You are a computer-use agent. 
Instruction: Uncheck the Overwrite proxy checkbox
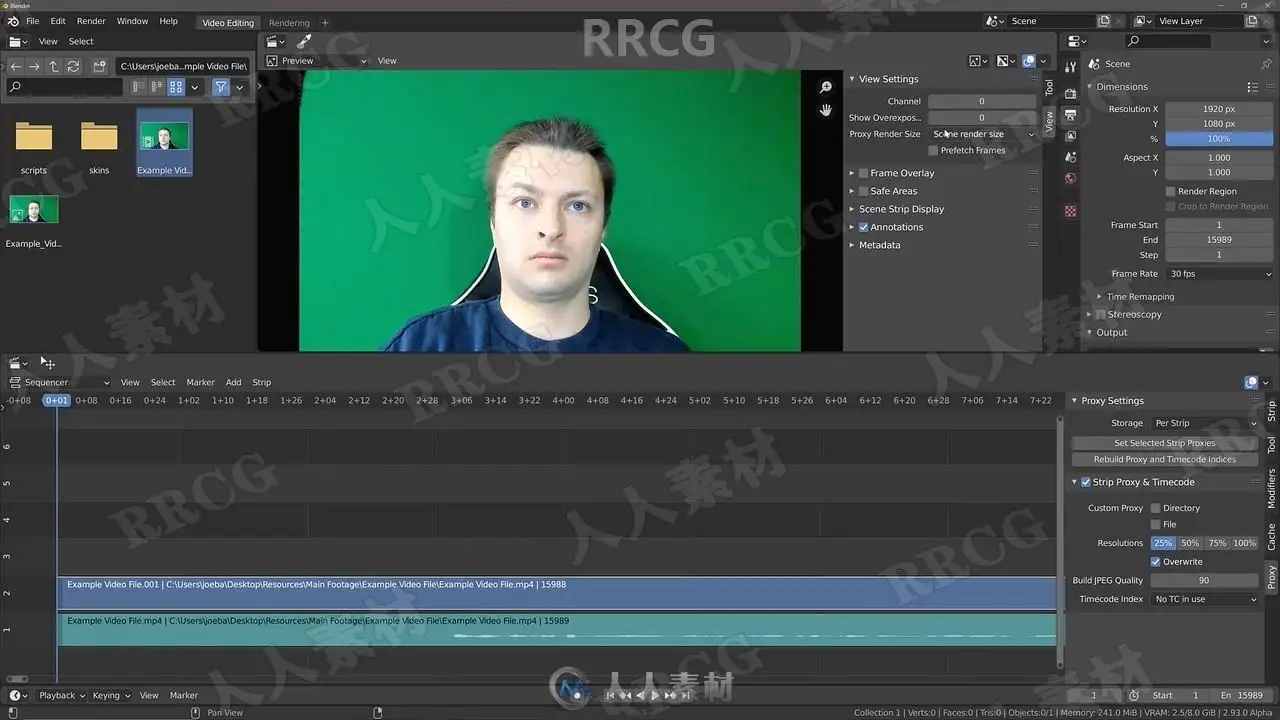pyautogui.click(x=1156, y=562)
